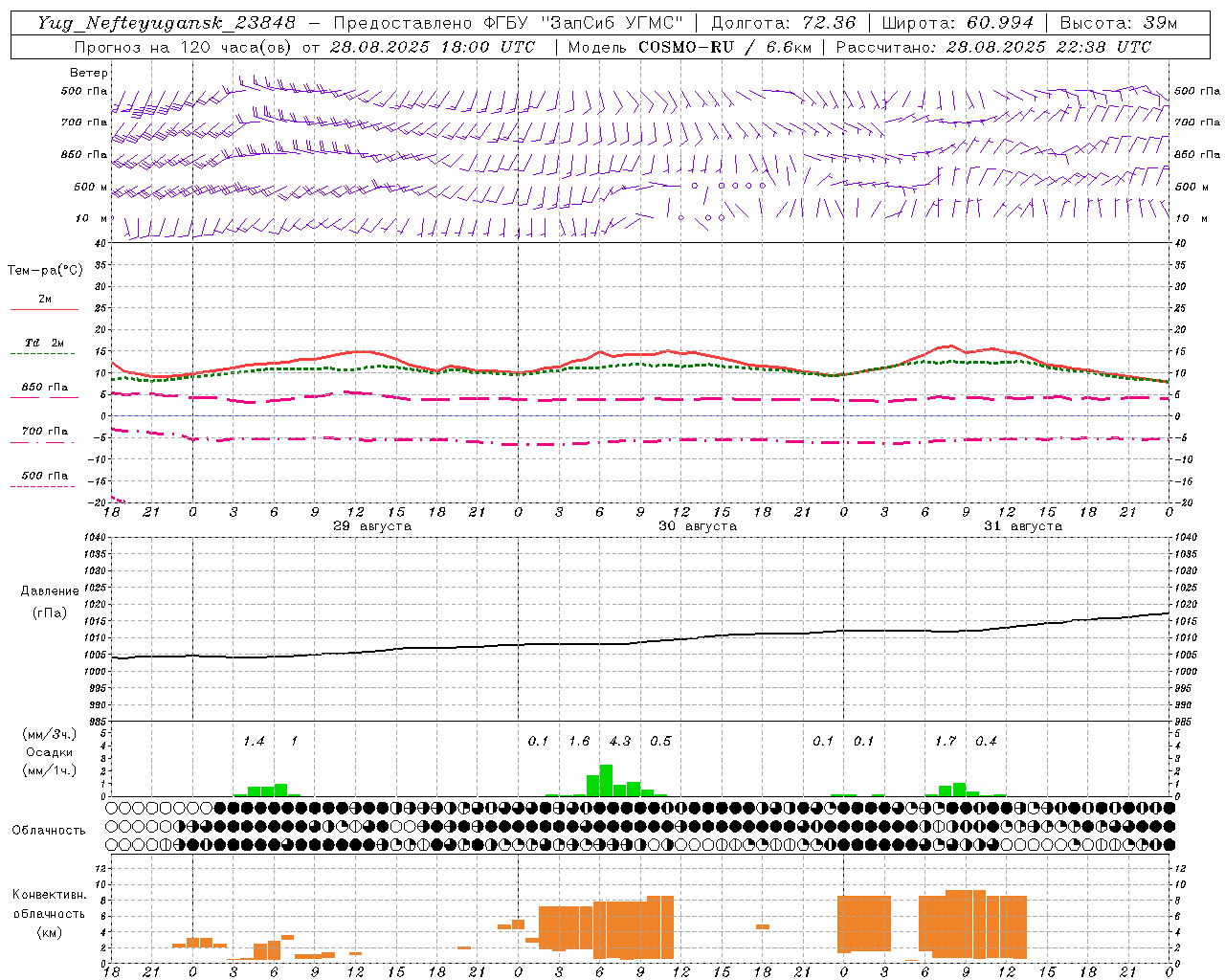This screenshot has height=980, width=1225.
Task: Click the Давление pressure panel label
Action: coord(50,591)
